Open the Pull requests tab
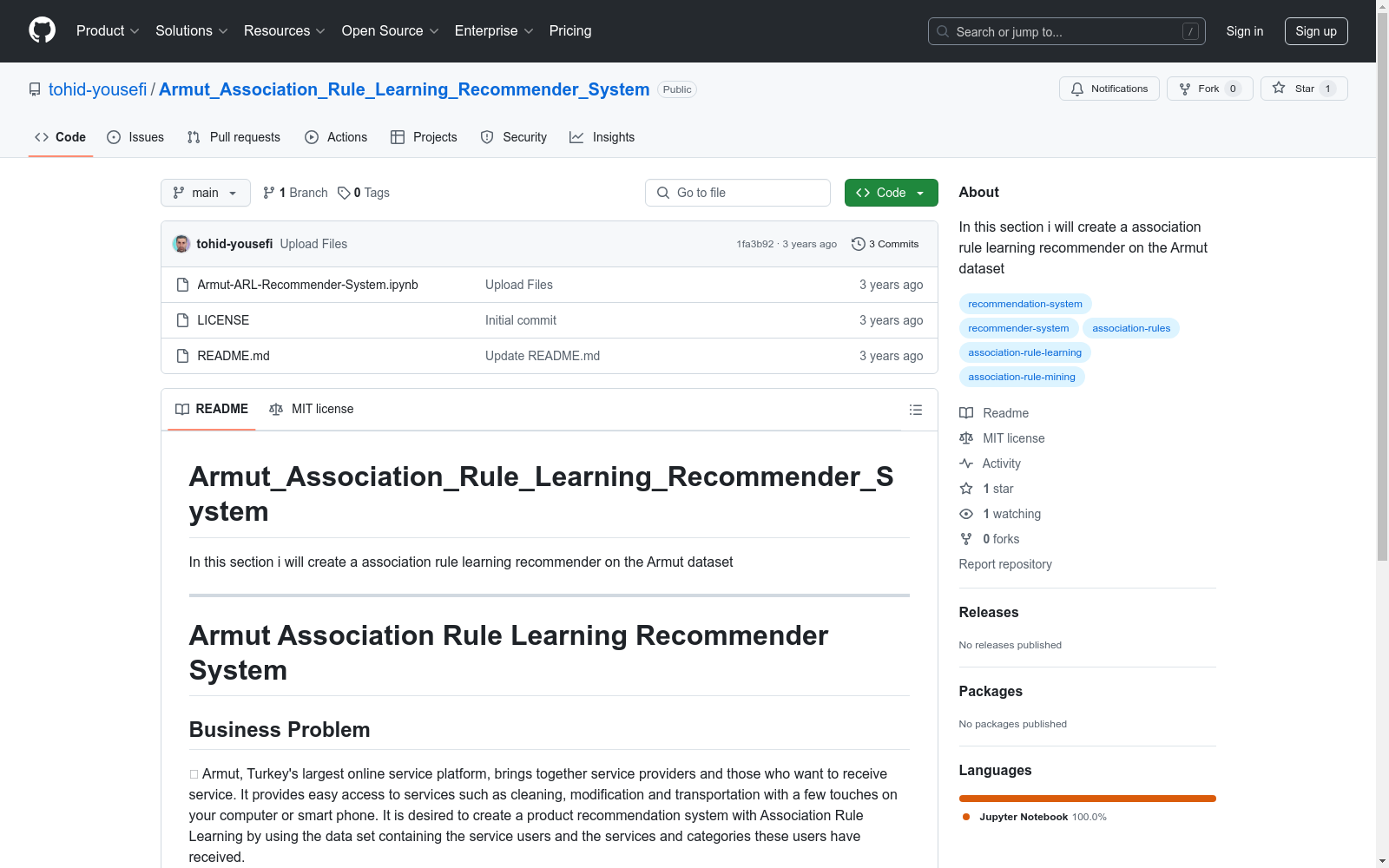Viewport: 1389px width, 868px height. (x=234, y=137)
